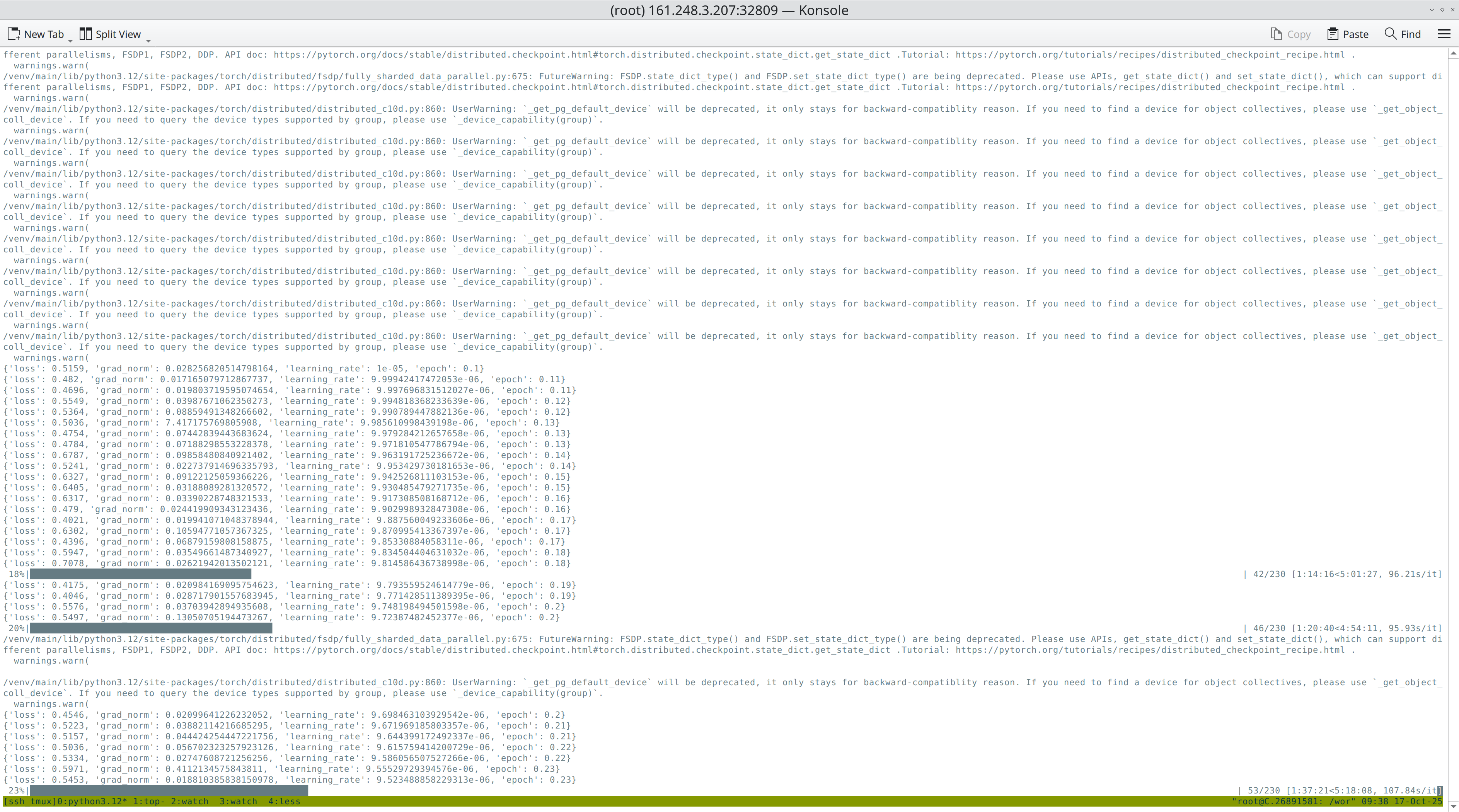1459x812 pixels.
Task: Click the Split View icon
Action: (85, 34)
